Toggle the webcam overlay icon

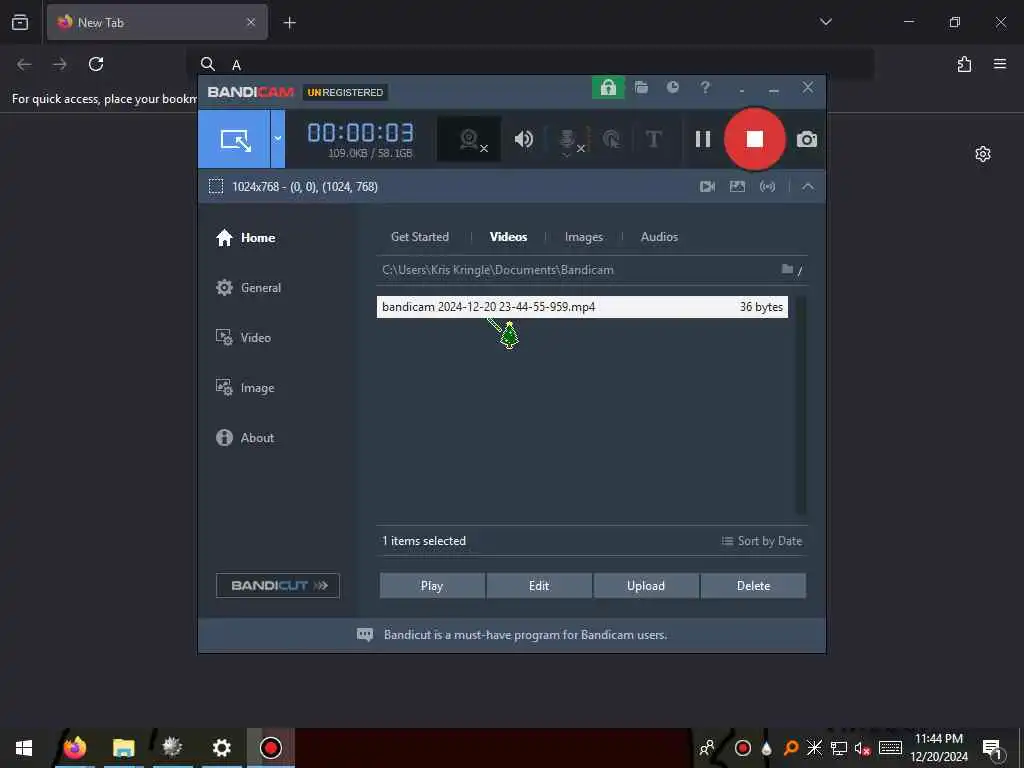coord(469,139)
